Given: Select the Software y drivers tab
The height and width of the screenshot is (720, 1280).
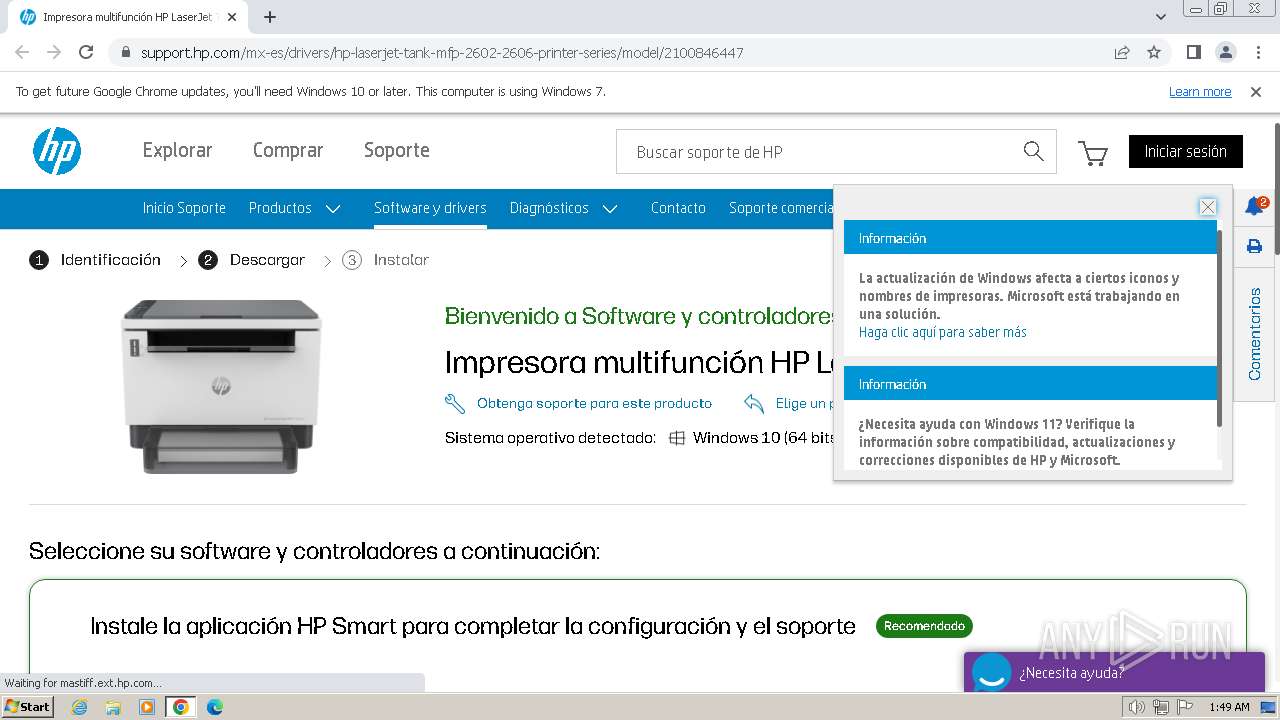Looking at the screenshot, I should pos(430,208).
